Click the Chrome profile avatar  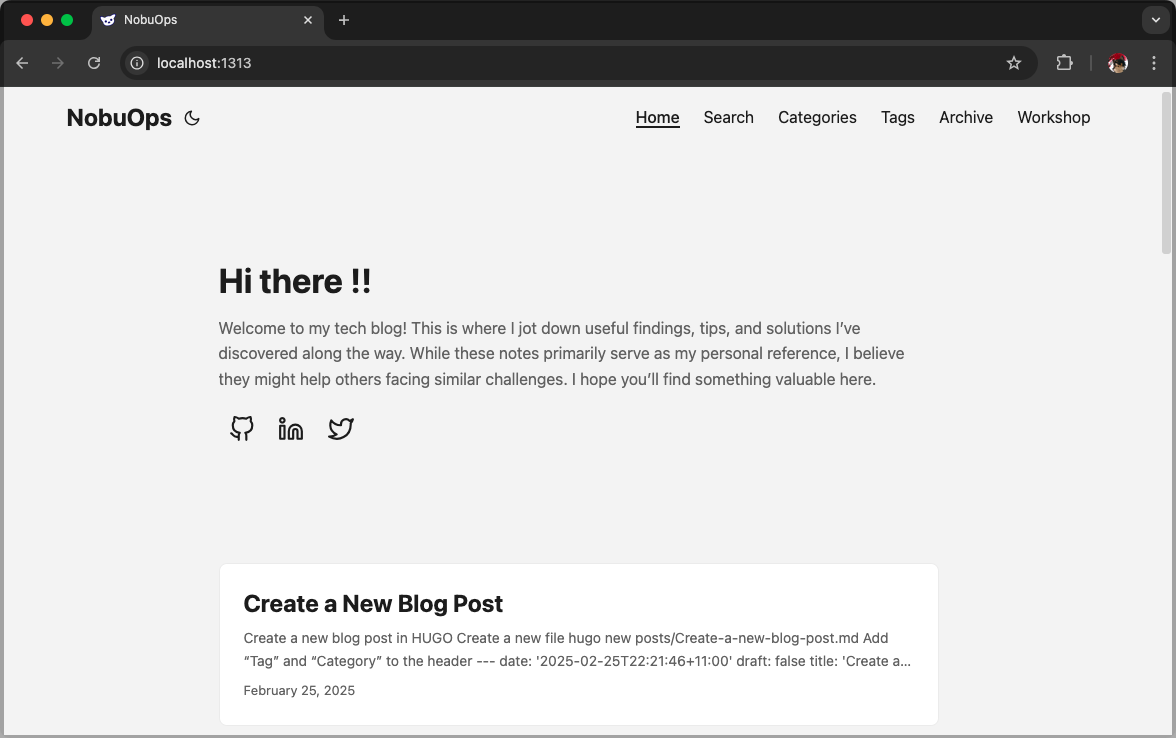tap(1118, 63)
